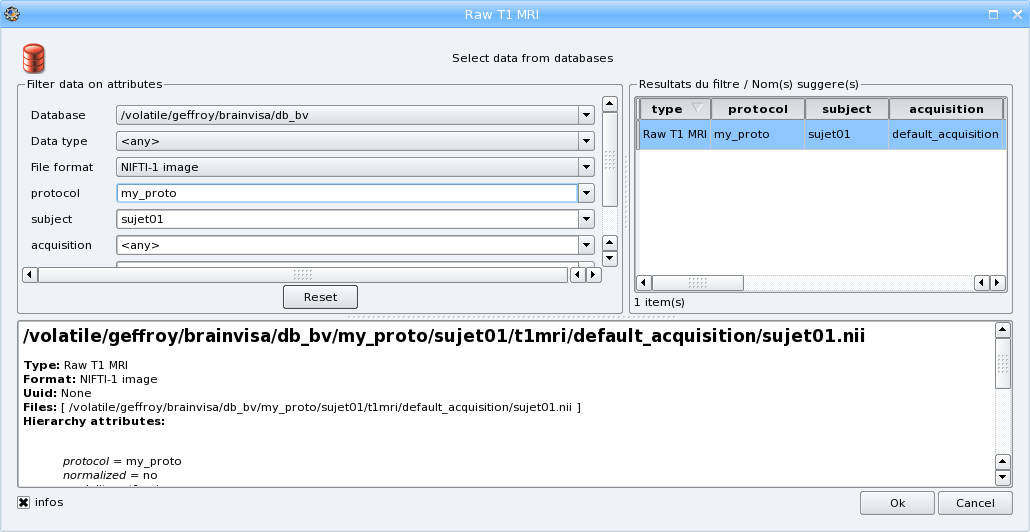Screen dimensions: 1030x532
Task: Open the protocol dropdown arrow
Action: 586,193
